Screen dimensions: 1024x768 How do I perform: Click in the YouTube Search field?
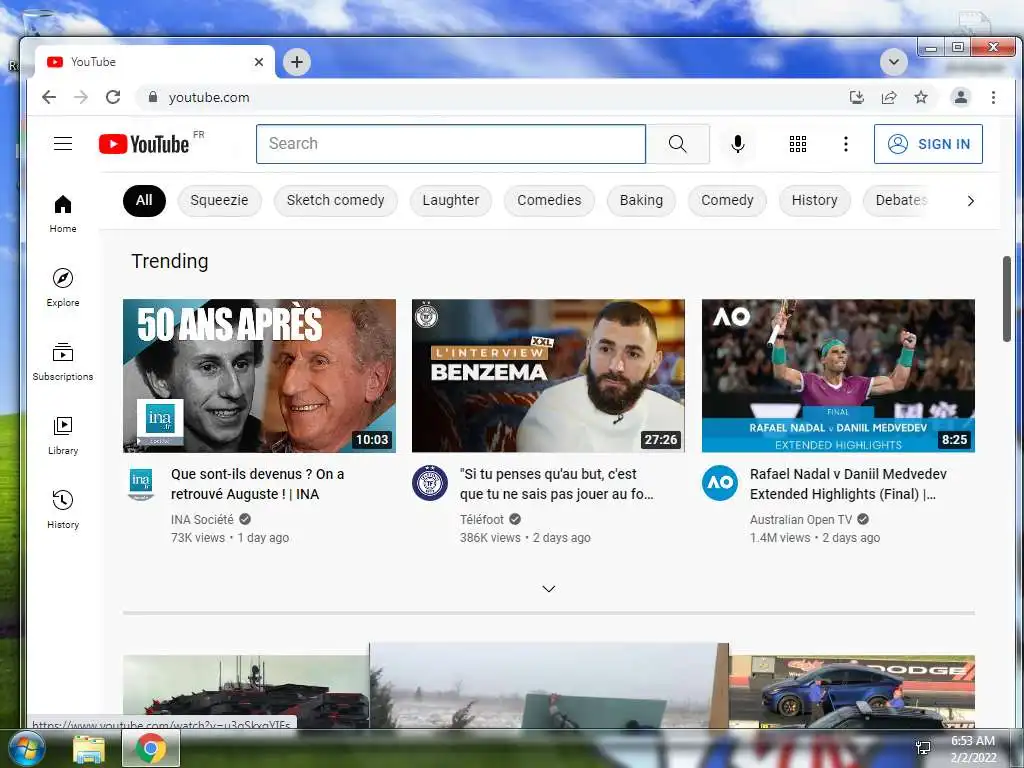click(451, 144)
